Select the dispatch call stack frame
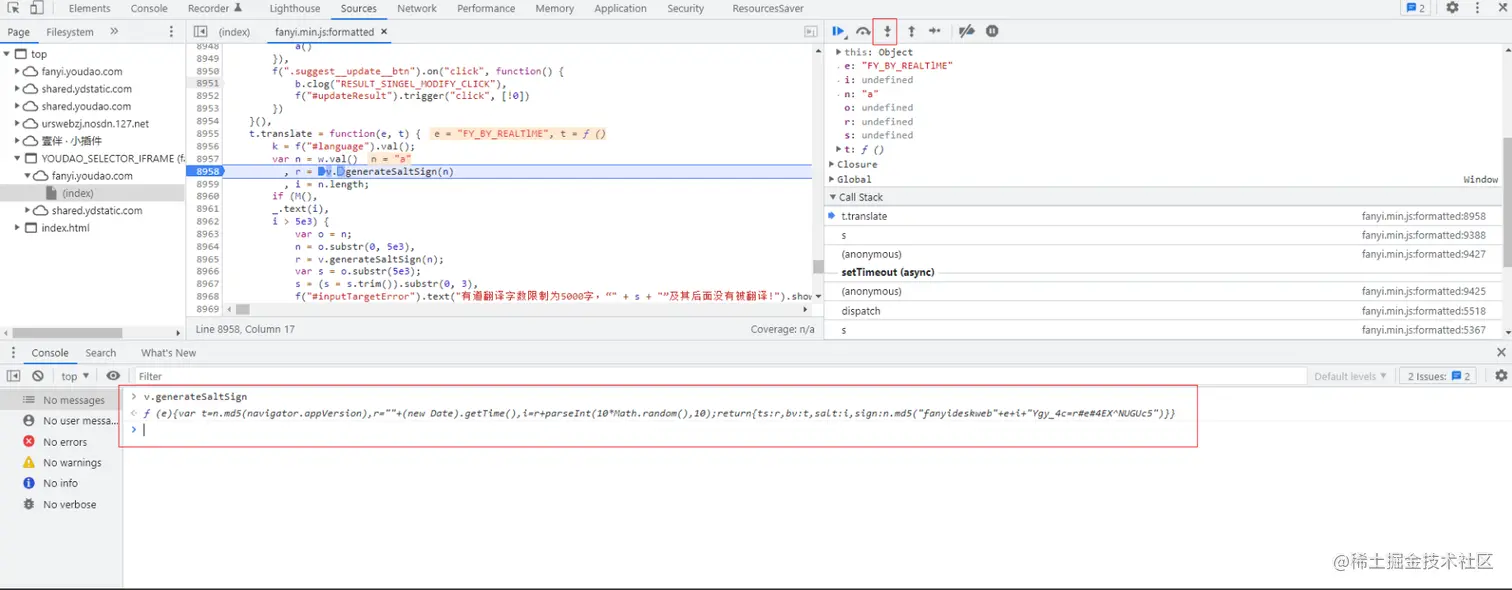 (x=1163, y=311)
